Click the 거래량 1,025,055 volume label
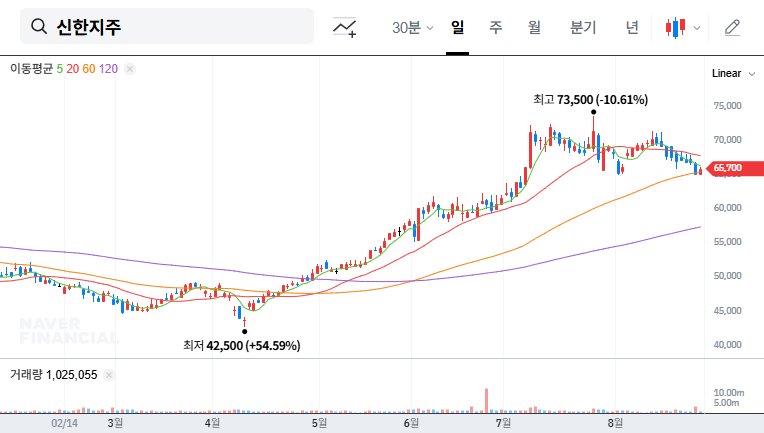Image resolution: width=764 pixels, height=433 pixels. (x=54, y=375)
